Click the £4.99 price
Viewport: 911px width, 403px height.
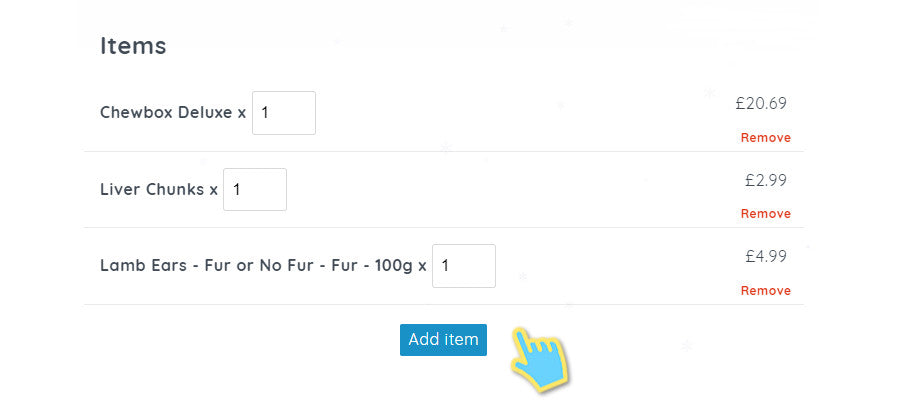[765, 256]
